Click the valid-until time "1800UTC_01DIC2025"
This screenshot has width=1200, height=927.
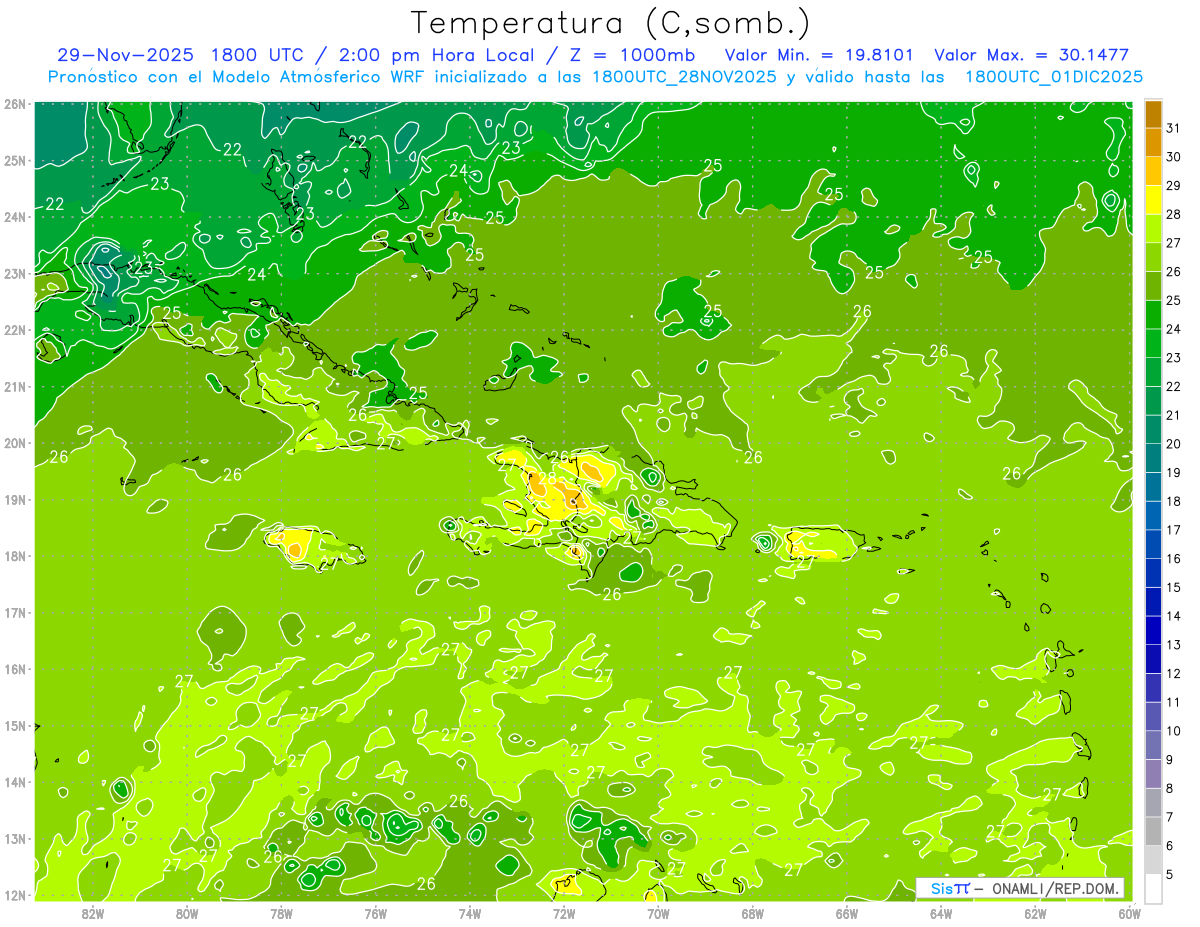pyautogui.click(x=1056, y=77)
